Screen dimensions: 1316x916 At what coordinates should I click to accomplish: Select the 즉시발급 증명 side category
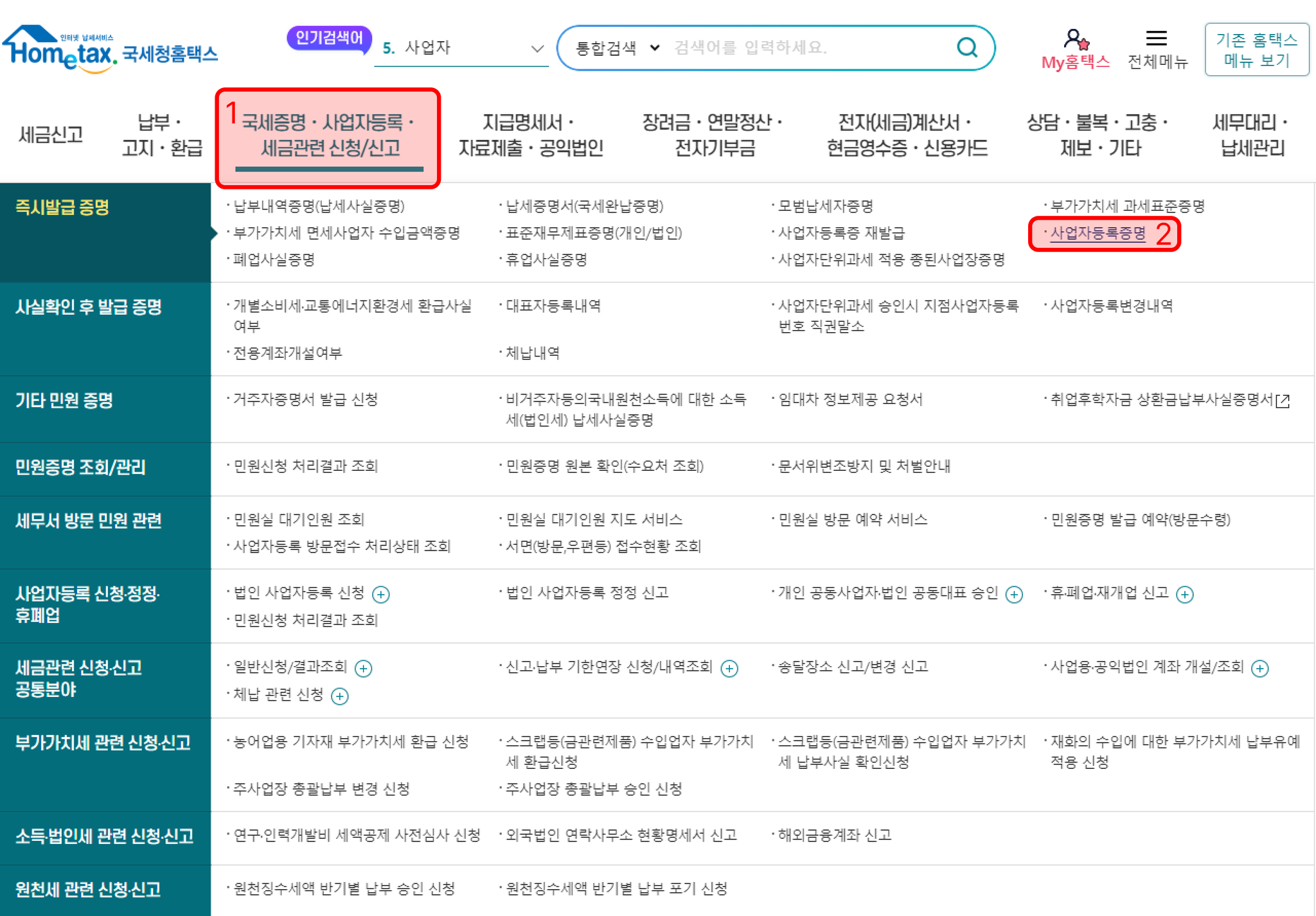[x=62, y=207]
